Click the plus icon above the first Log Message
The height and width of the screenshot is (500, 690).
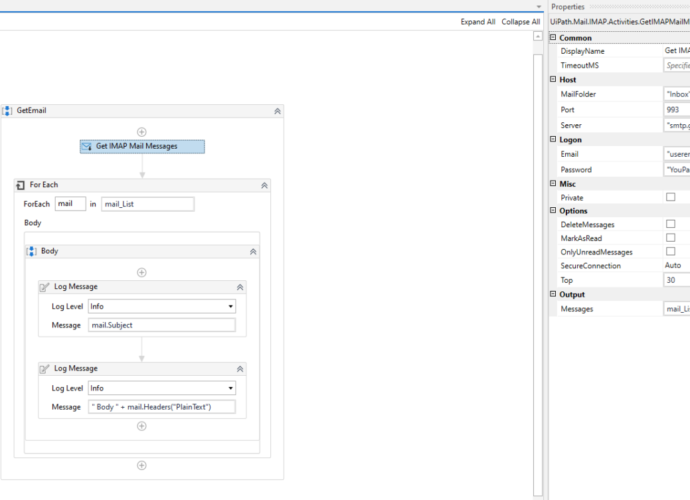[x=142, y=272]
